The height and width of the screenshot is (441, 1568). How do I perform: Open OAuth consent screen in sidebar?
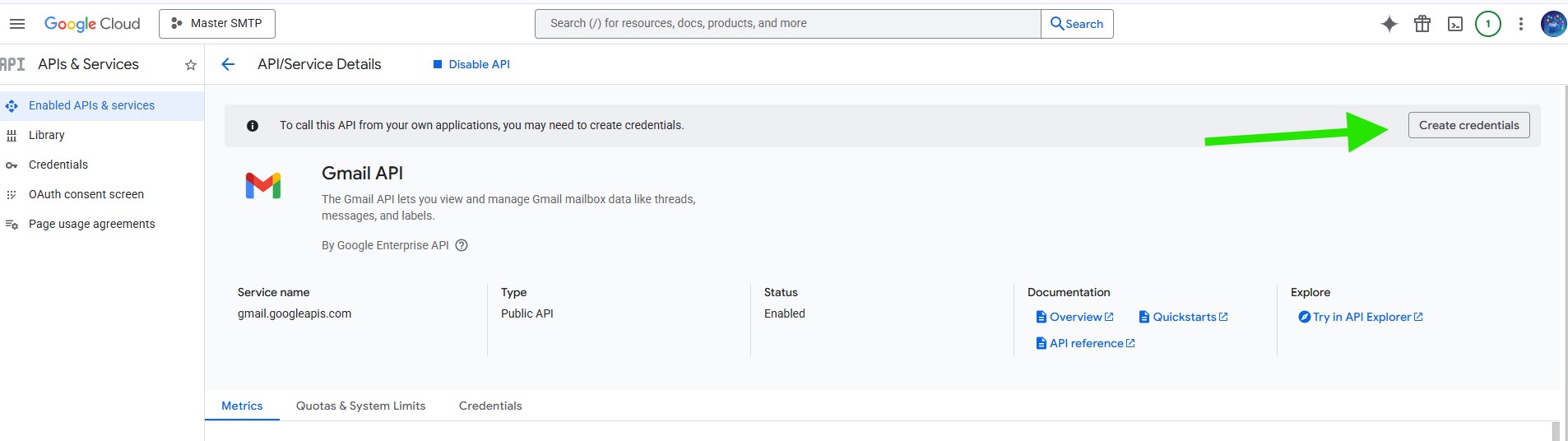[x=86, y=194]
